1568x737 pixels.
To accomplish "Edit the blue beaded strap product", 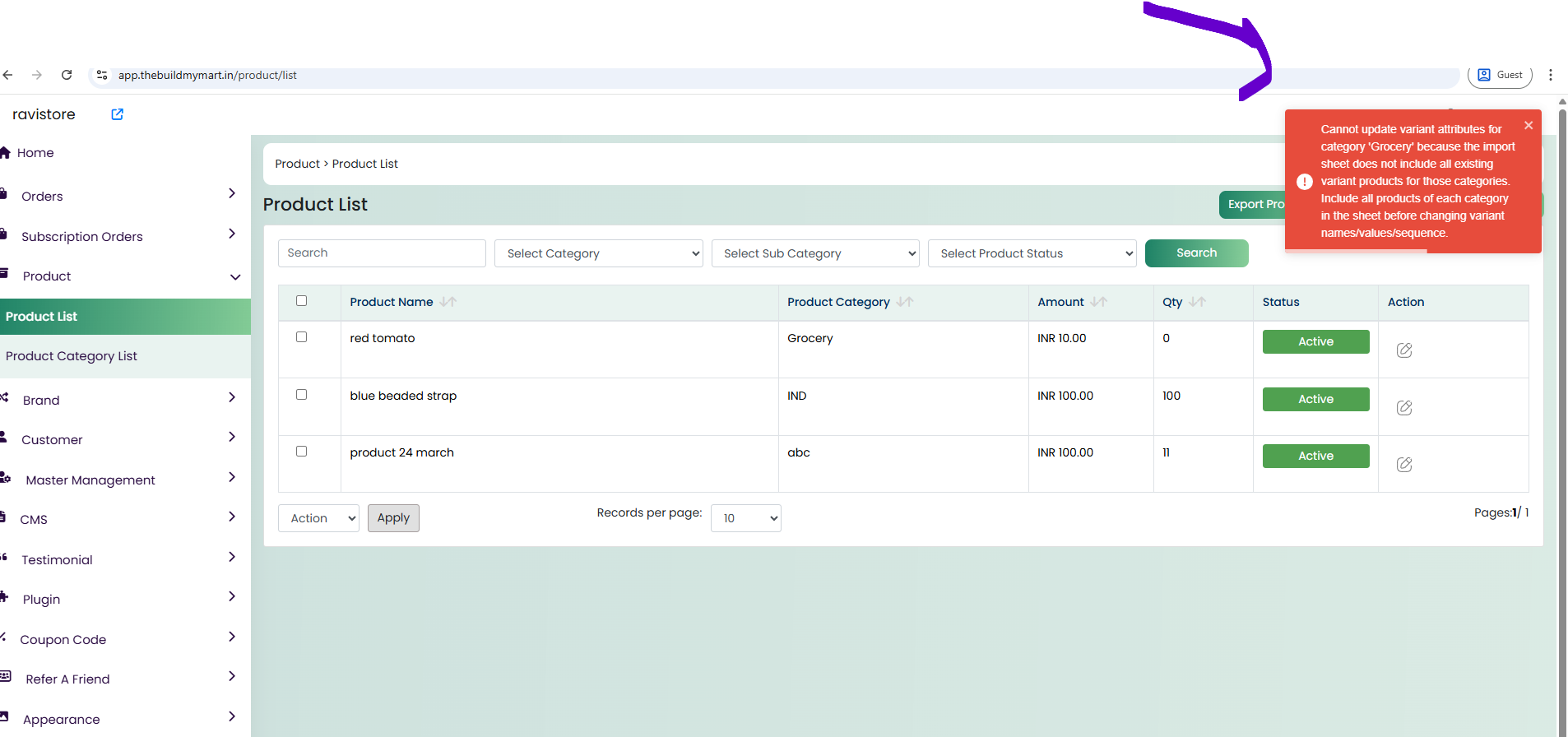I will pos(1404,408).
